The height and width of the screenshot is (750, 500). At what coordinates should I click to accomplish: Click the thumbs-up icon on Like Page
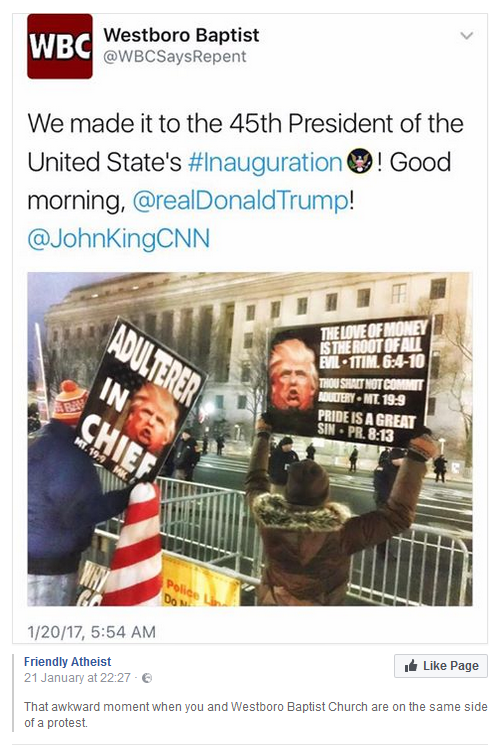pyautogui.click(x=411, y=666)
